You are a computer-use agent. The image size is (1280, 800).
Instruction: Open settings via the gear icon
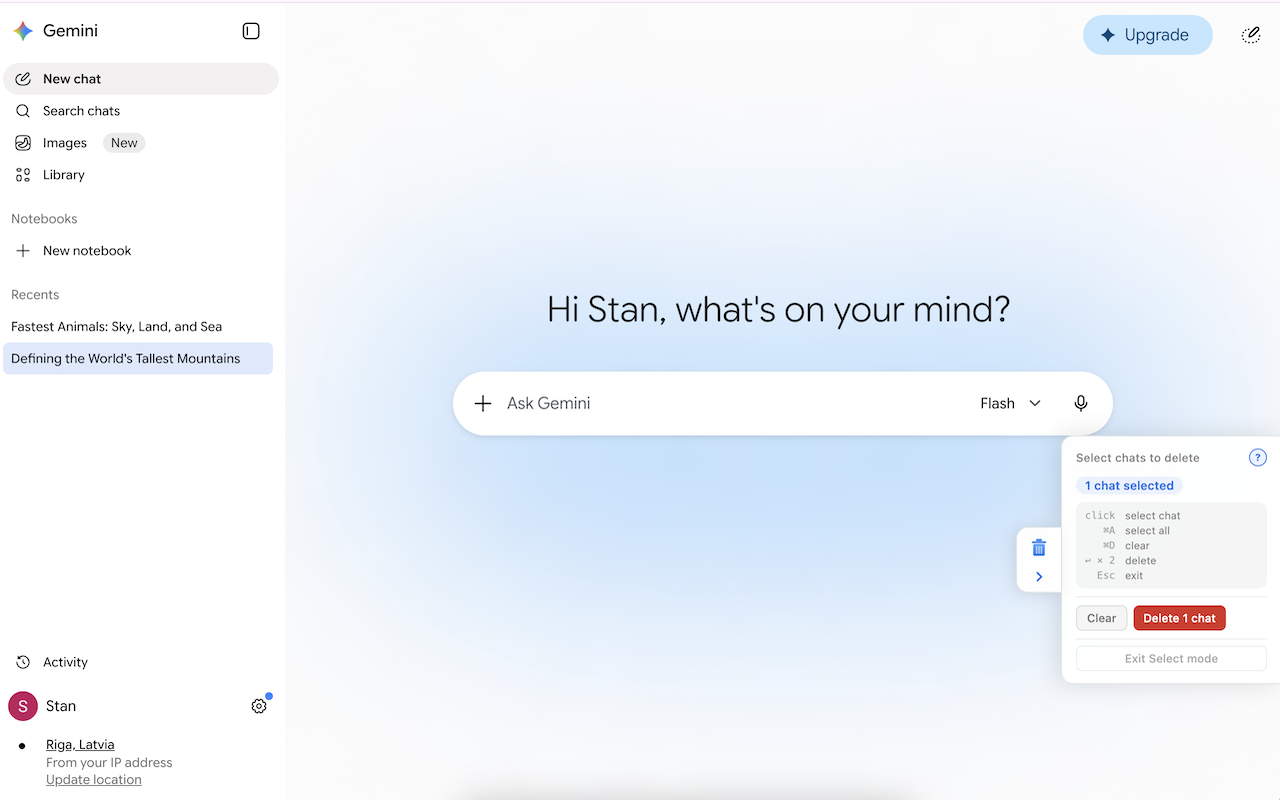point(259,706)
